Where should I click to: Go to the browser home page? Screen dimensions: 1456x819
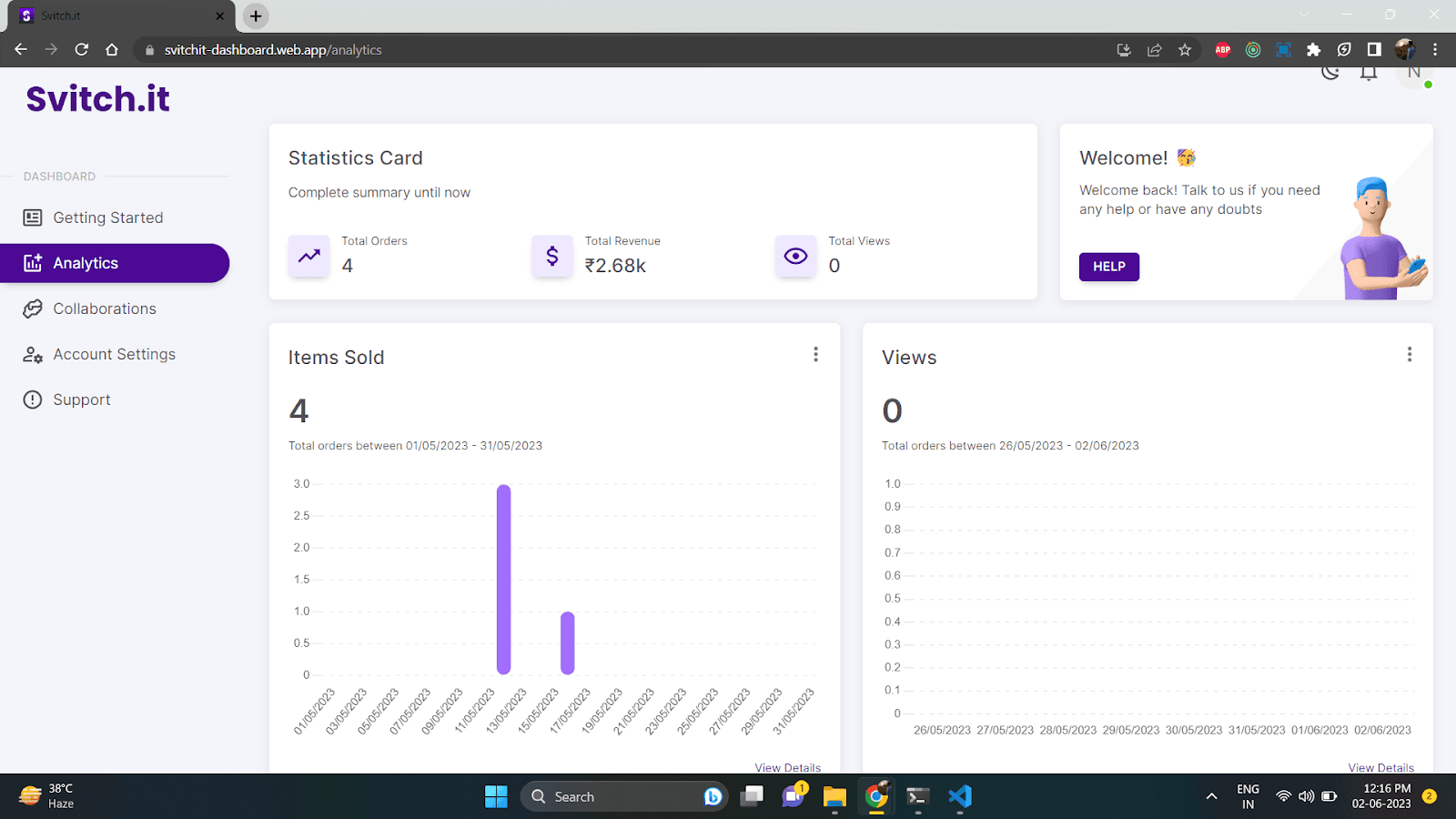[112, 50]
